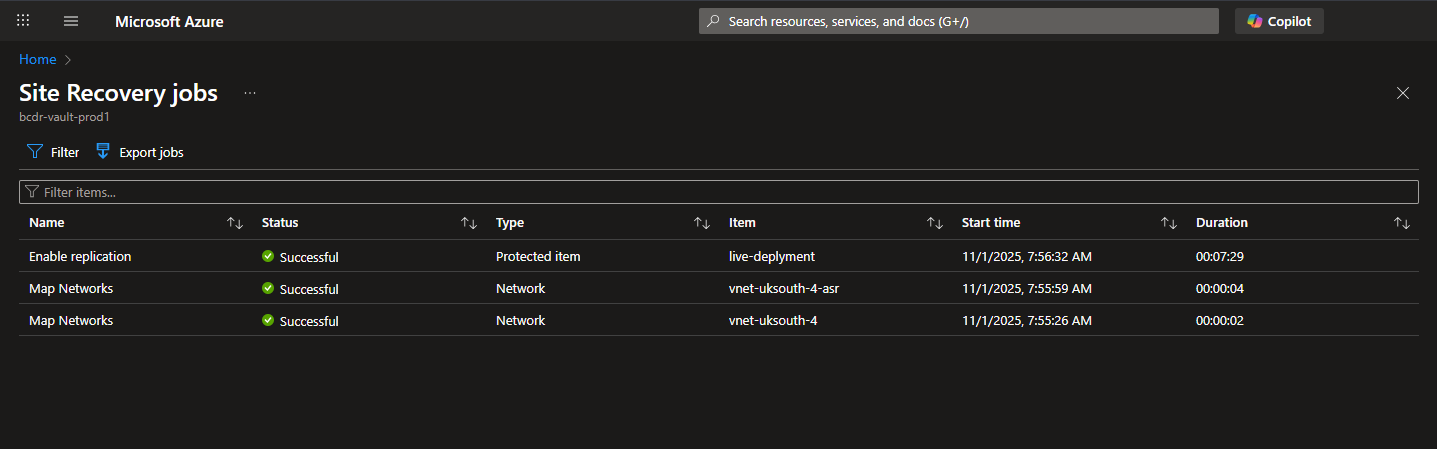Viewport: 1437px width, 449px height.
Task: Sort by Item column arrows
Action: tap(935, 223)
